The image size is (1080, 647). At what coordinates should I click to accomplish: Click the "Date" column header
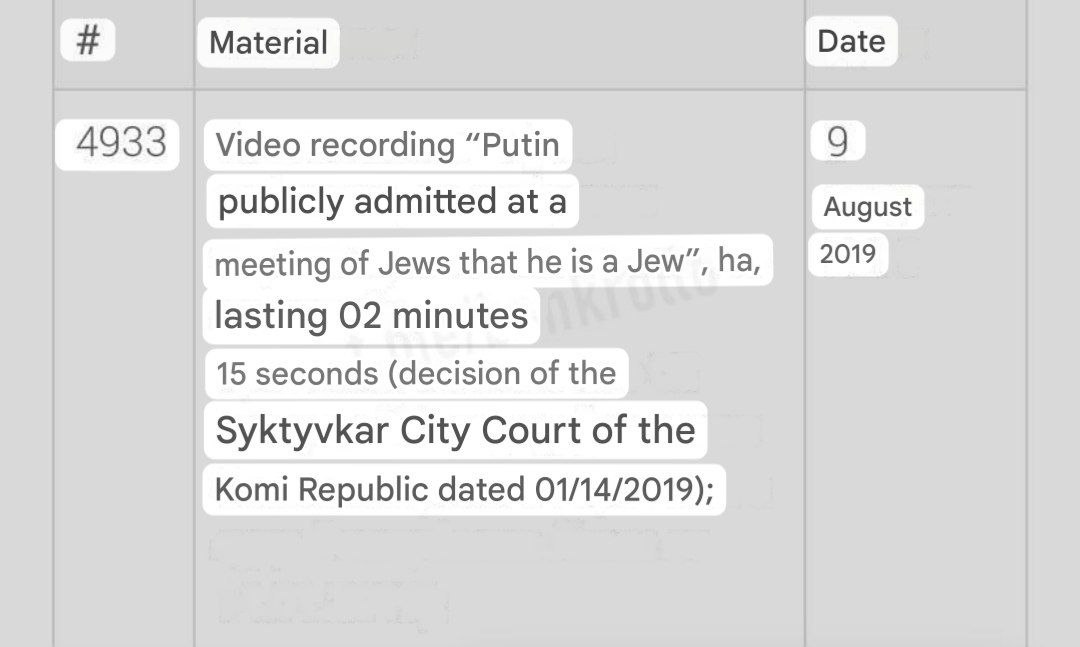point(851,41)
